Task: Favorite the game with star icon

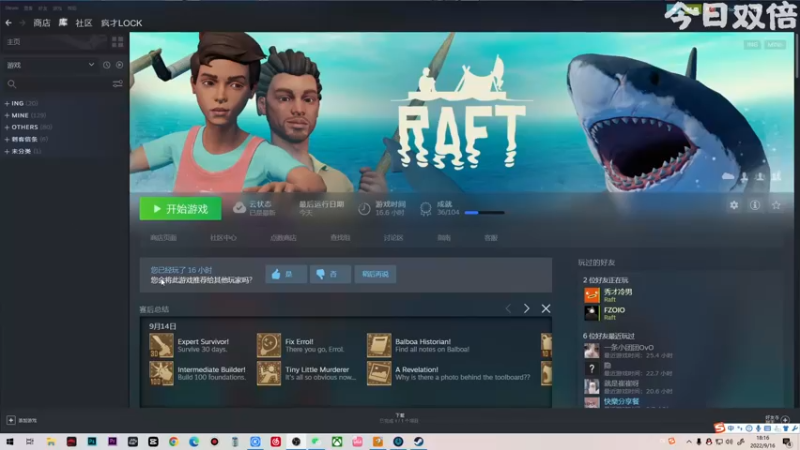Action: click(776, 205)
